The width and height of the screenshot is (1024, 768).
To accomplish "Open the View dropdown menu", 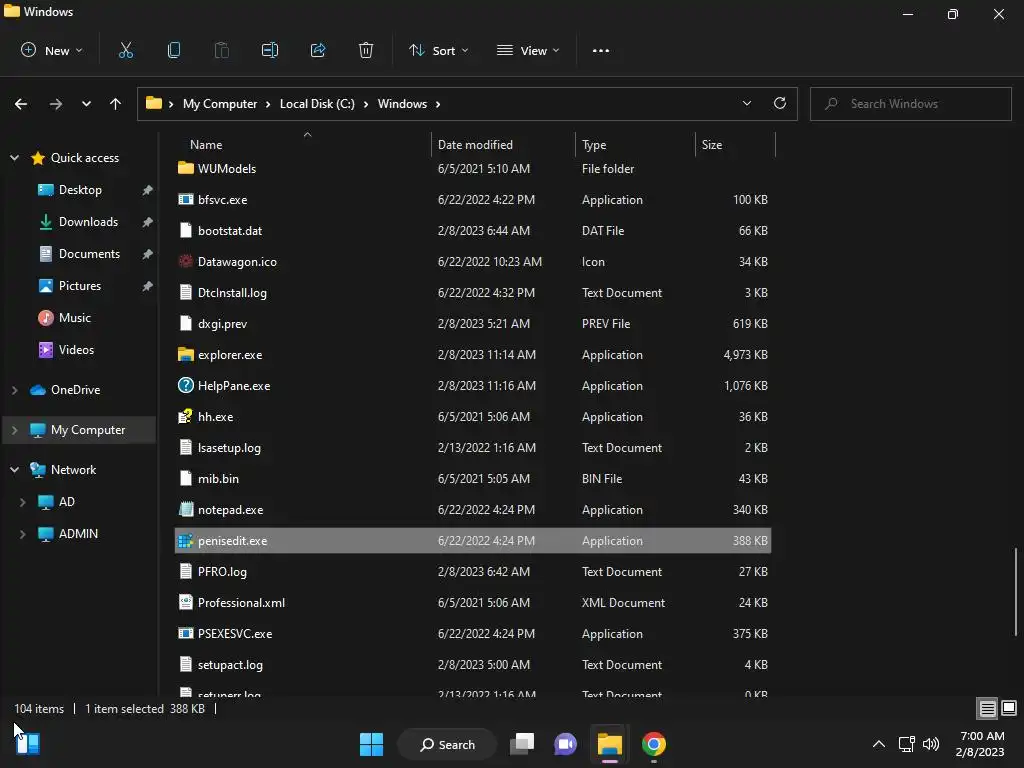I will [528, 50].
